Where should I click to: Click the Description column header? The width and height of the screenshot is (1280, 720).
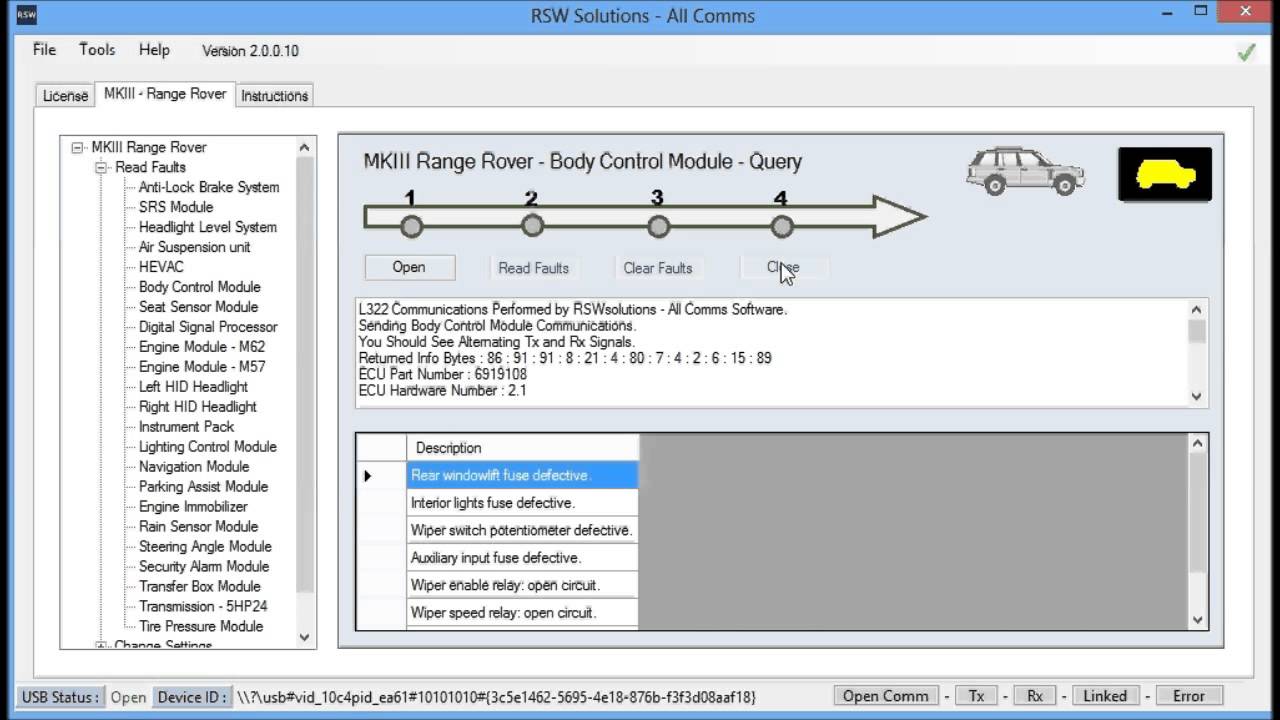[522, 448]
